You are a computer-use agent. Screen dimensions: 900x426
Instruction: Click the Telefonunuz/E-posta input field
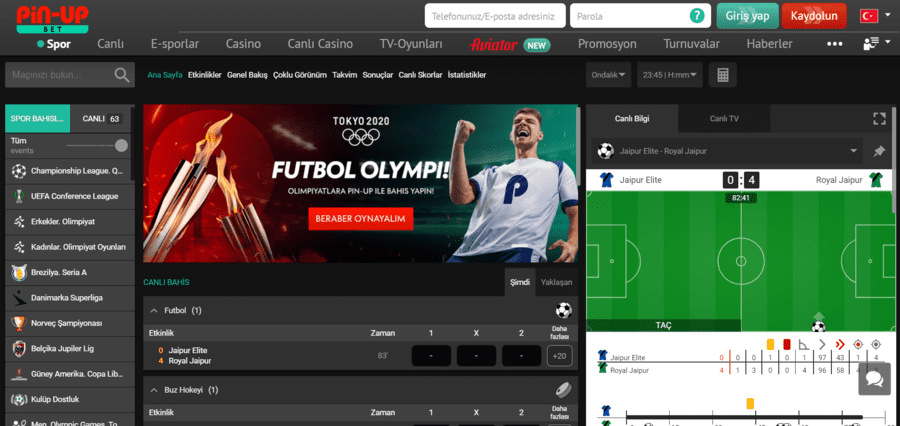pos(495,16)
